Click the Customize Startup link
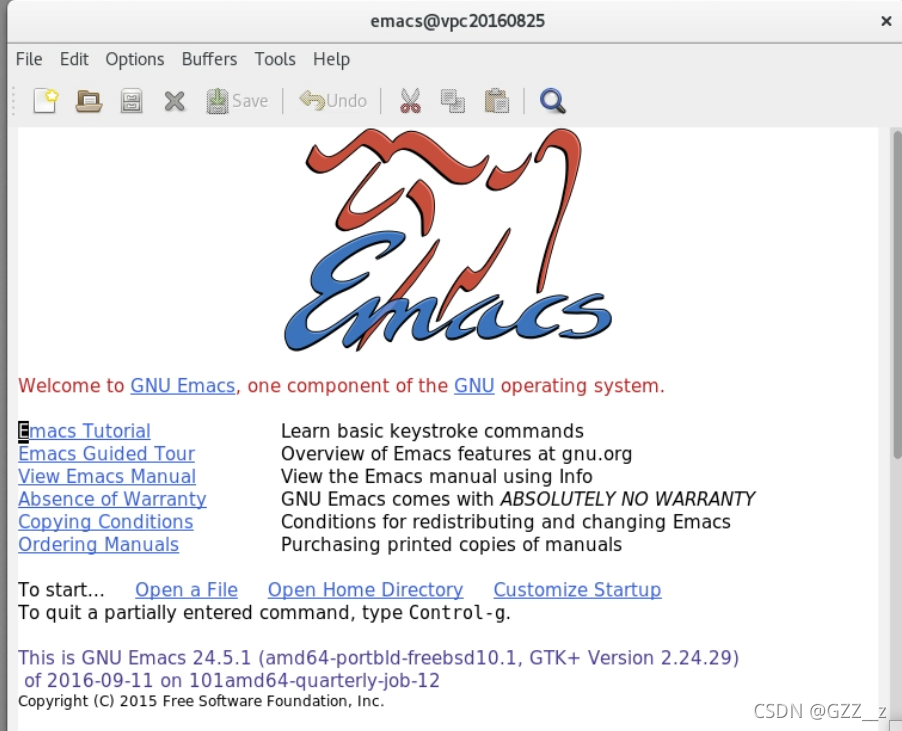 click(577, 590)
